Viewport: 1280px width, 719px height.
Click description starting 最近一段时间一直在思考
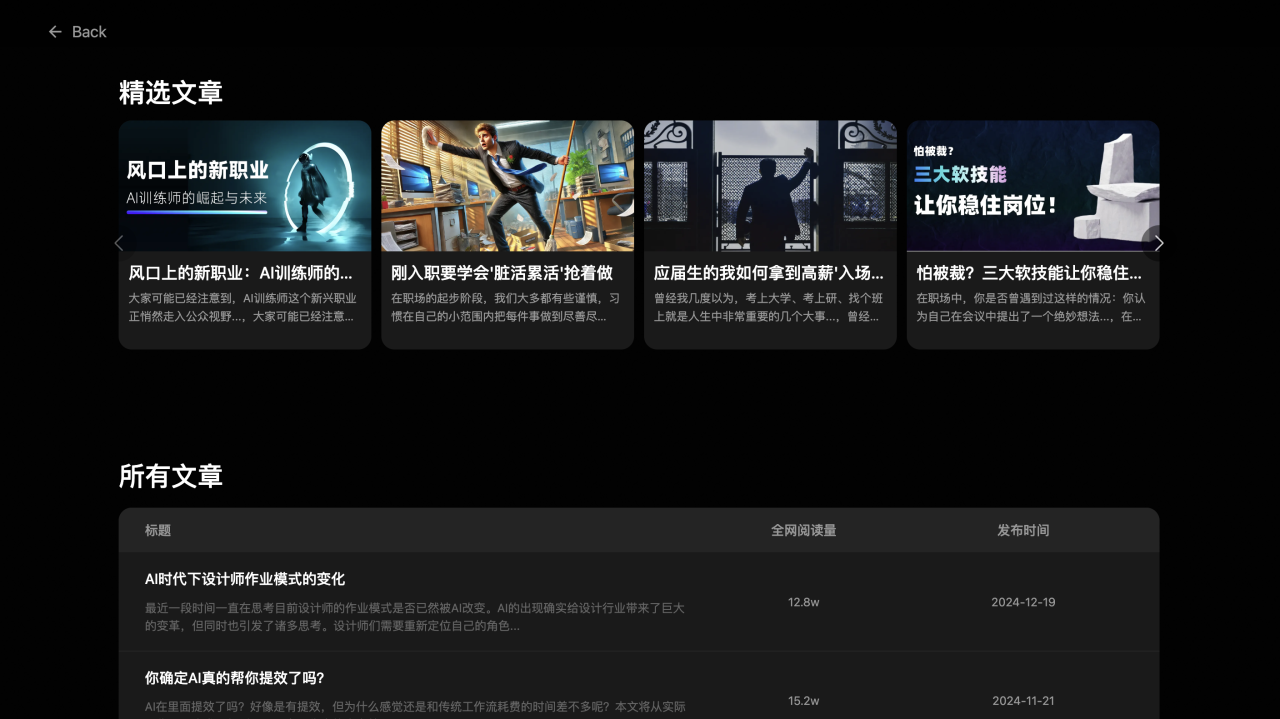point(415,617)
